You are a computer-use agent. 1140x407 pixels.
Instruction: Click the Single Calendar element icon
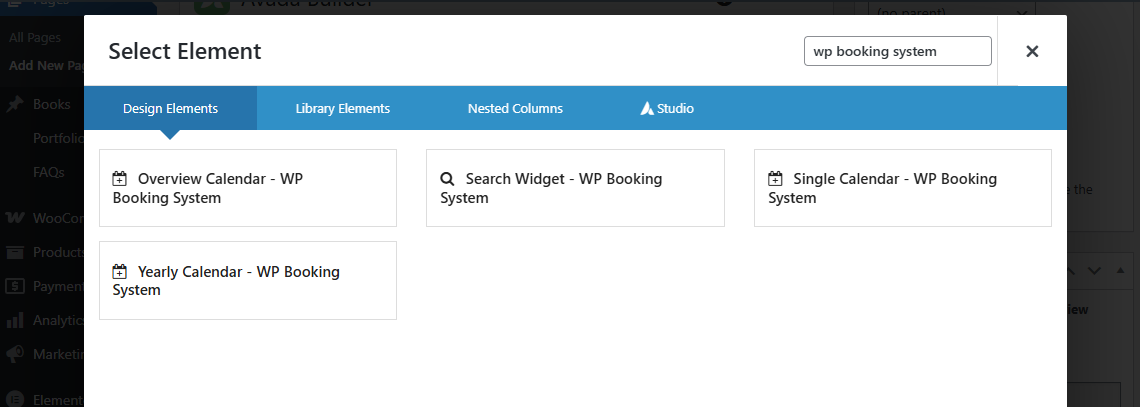[x=775, y=179]
